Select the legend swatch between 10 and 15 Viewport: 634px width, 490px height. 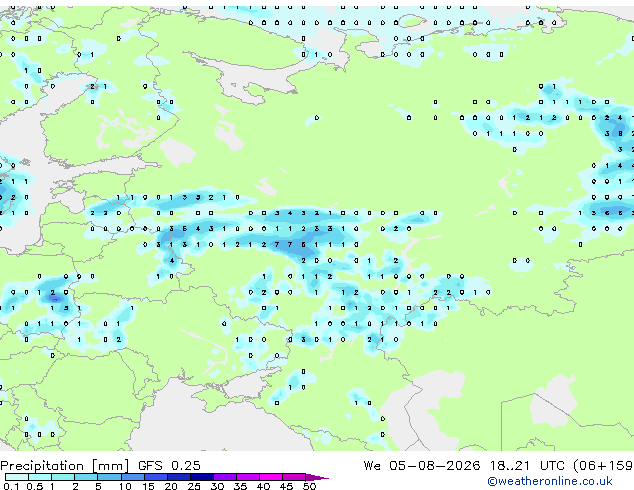pyautogui.click(x=133, y=477)
